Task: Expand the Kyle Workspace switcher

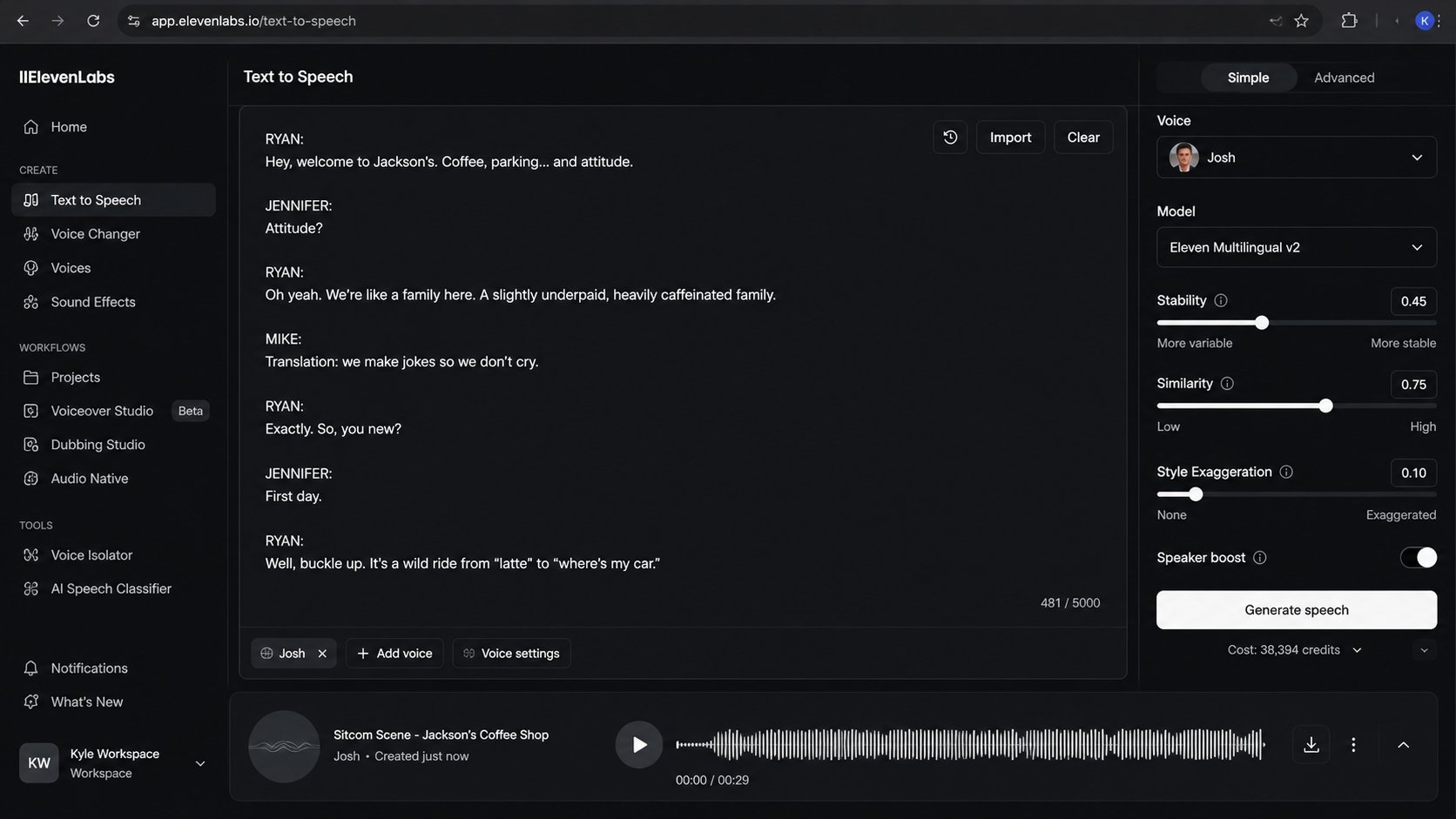Action: coord(200,764)
